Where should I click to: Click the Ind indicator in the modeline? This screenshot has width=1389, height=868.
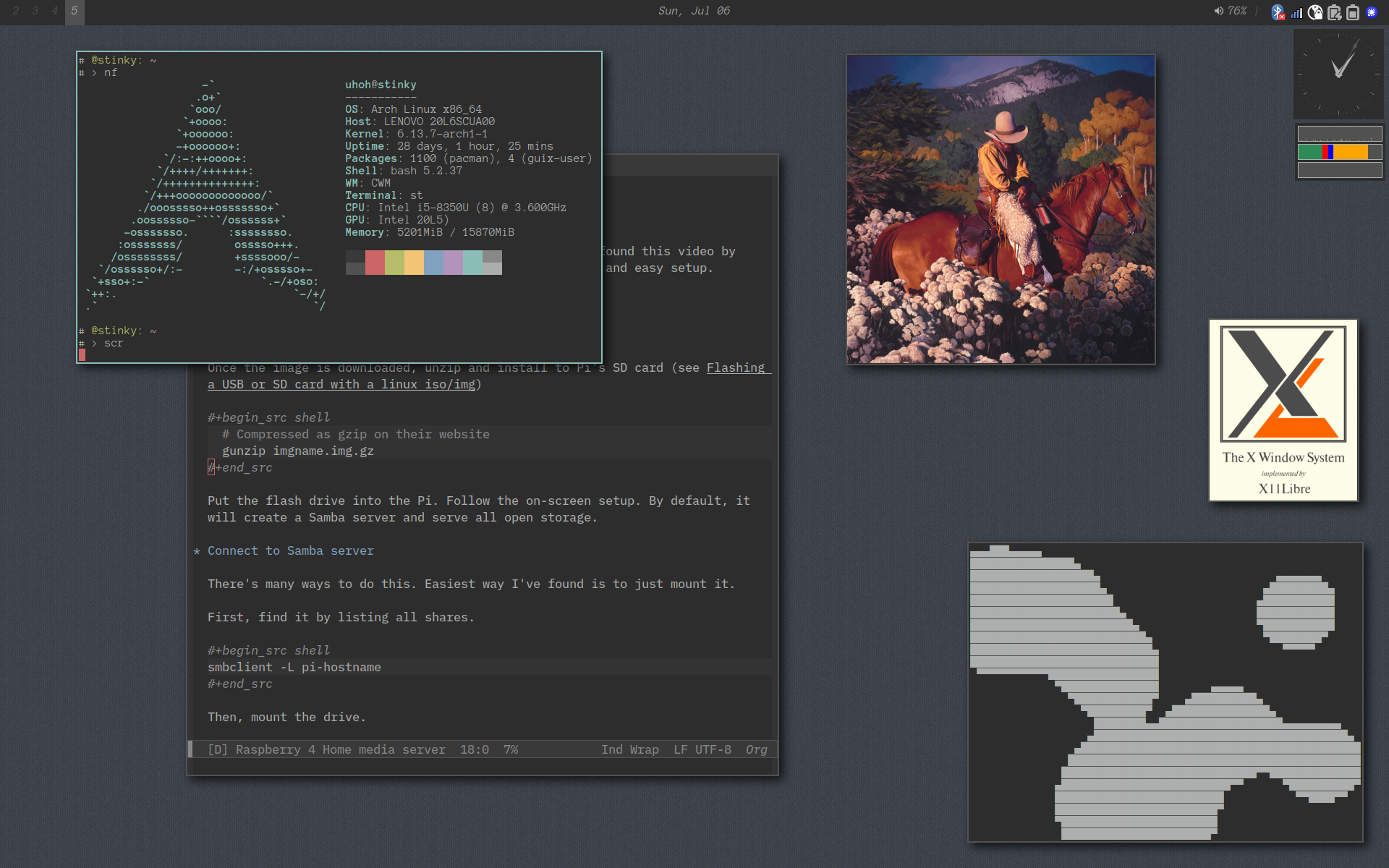pyautogui.click(x=612, y=749)
